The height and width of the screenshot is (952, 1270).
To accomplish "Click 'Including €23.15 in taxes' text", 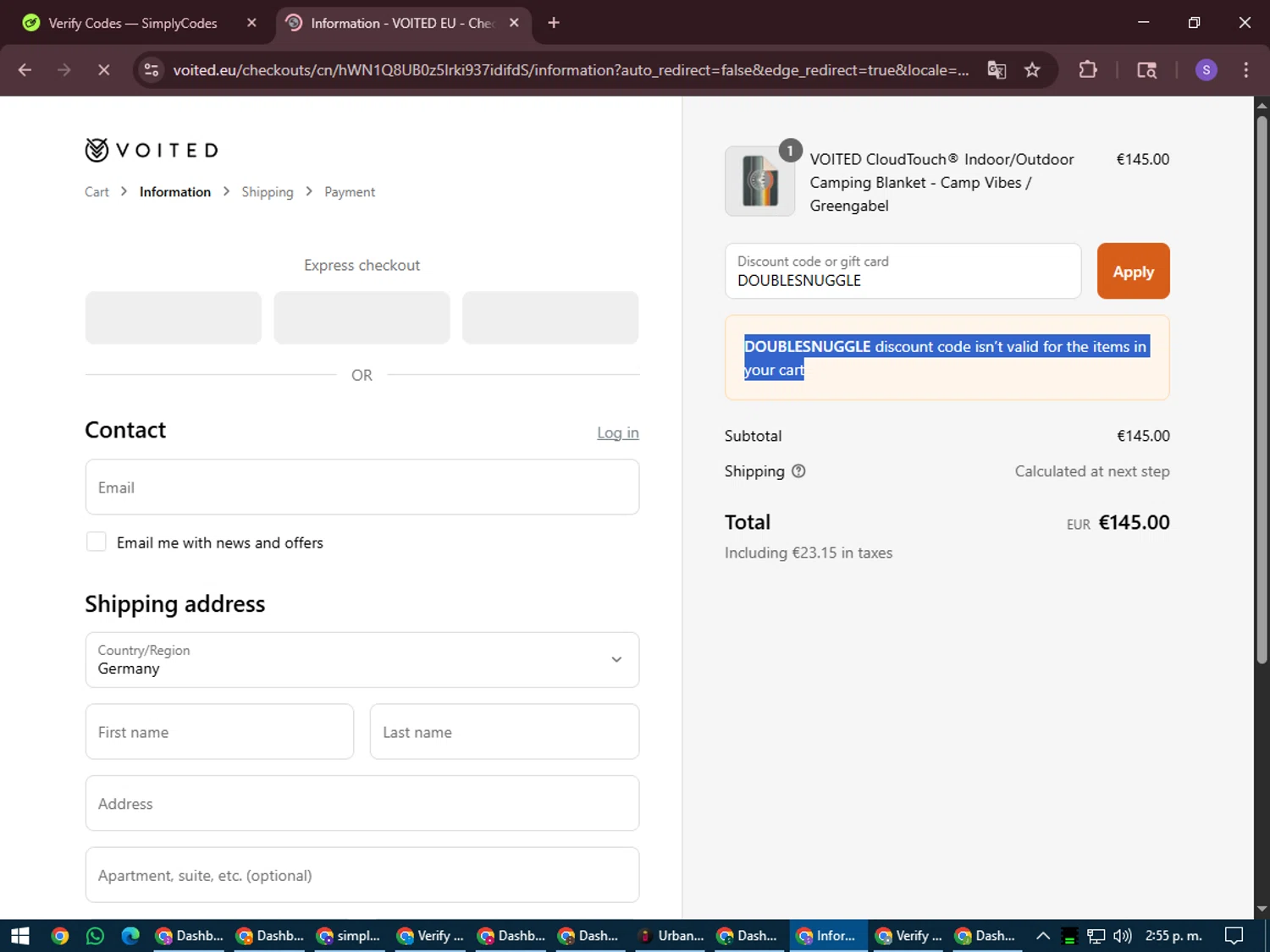I will (x=809, y=553).
